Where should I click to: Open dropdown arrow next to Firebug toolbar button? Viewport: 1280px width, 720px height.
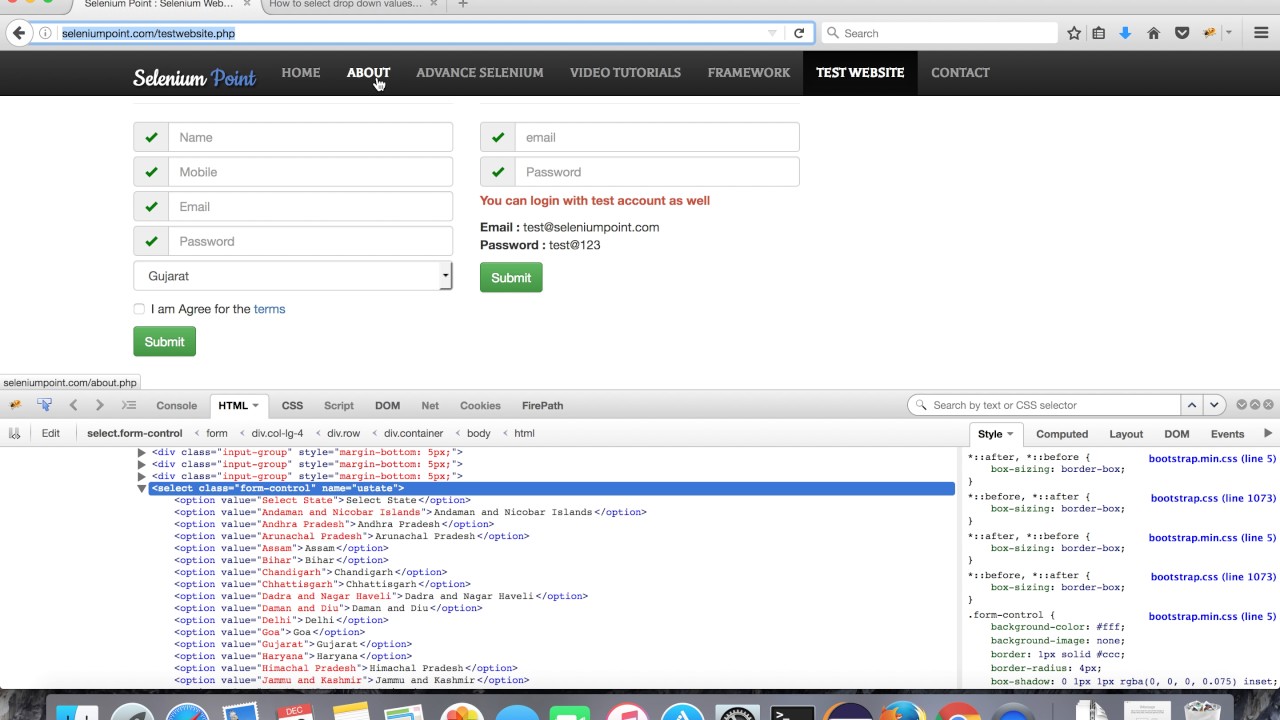1229,33
